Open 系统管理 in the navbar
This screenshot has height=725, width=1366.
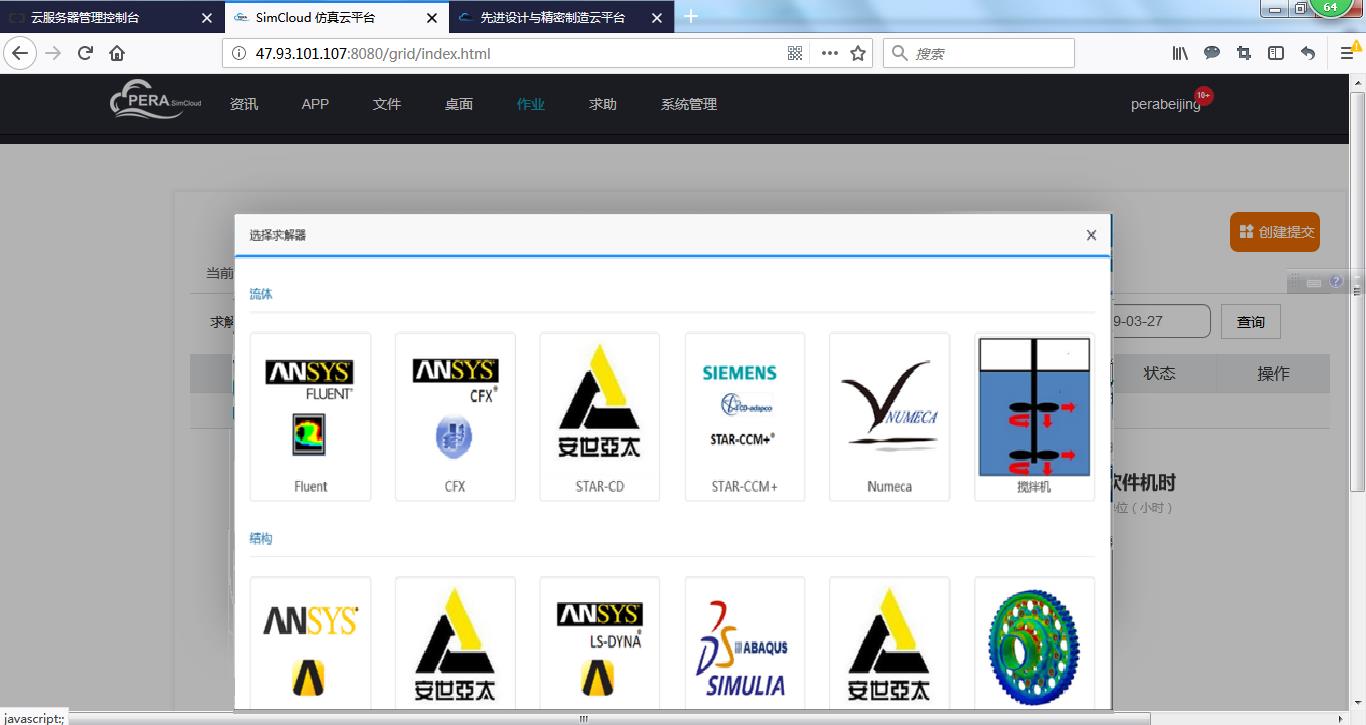click(689, 104)
